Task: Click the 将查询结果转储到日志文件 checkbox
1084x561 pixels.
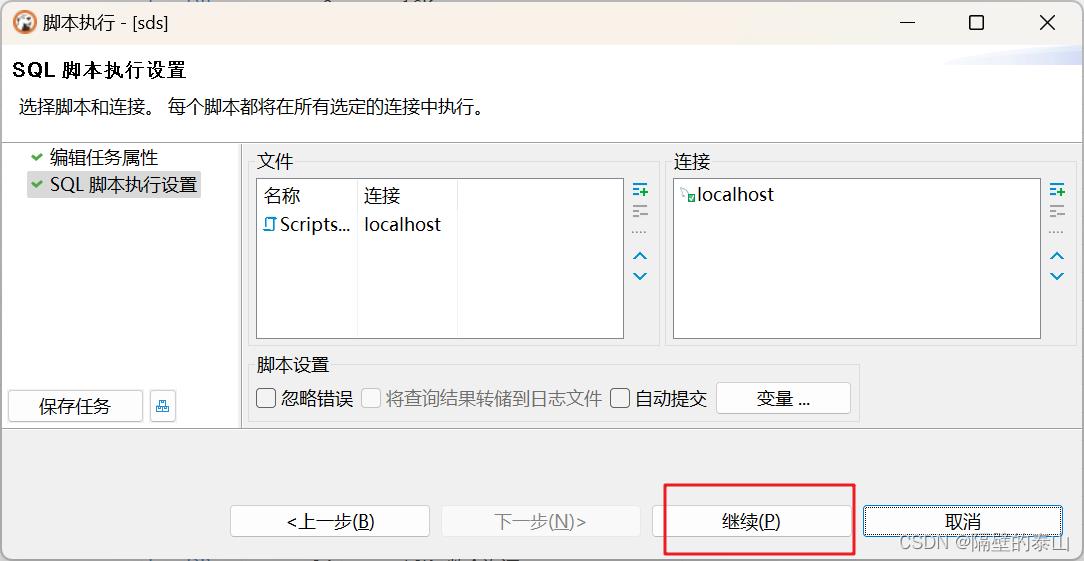Action: 371,398
